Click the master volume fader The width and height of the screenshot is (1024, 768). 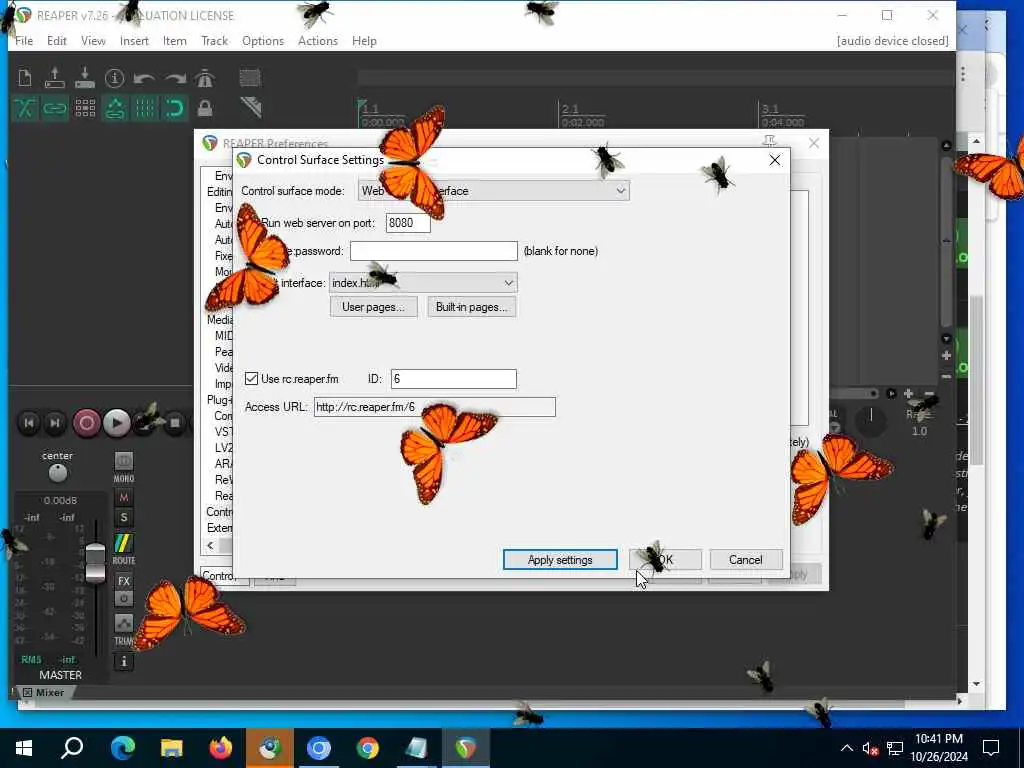click(95, 562)
